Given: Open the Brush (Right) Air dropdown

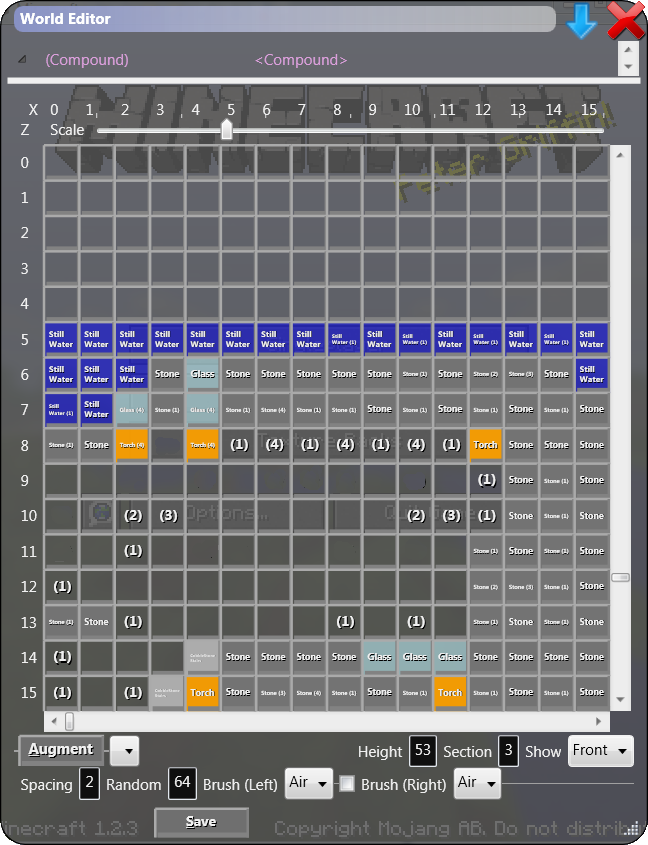Looking at the screenshot, I should (x=476, y=784).
